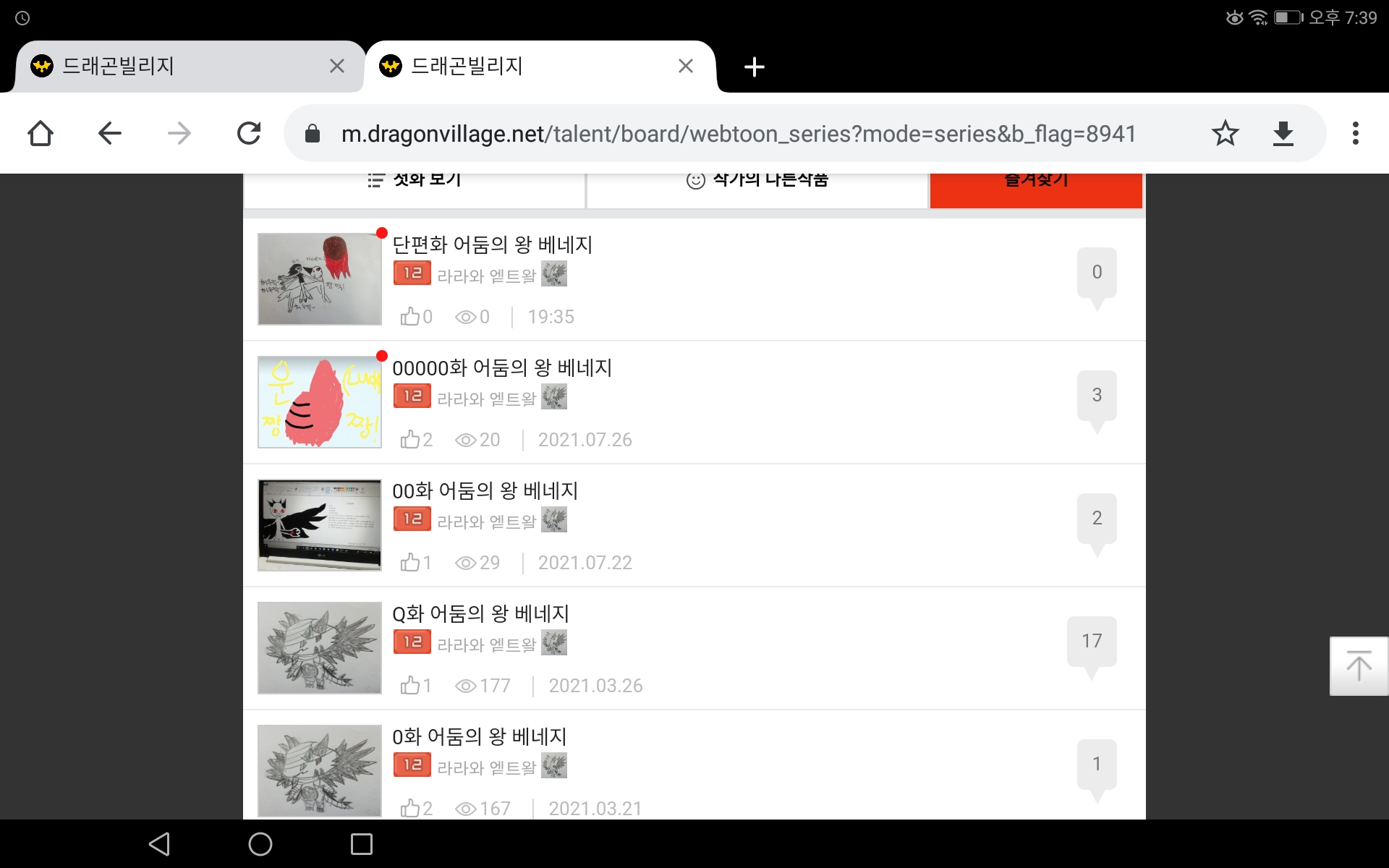Tap author avatar on 00000화 row

click(x=554, y=397)
